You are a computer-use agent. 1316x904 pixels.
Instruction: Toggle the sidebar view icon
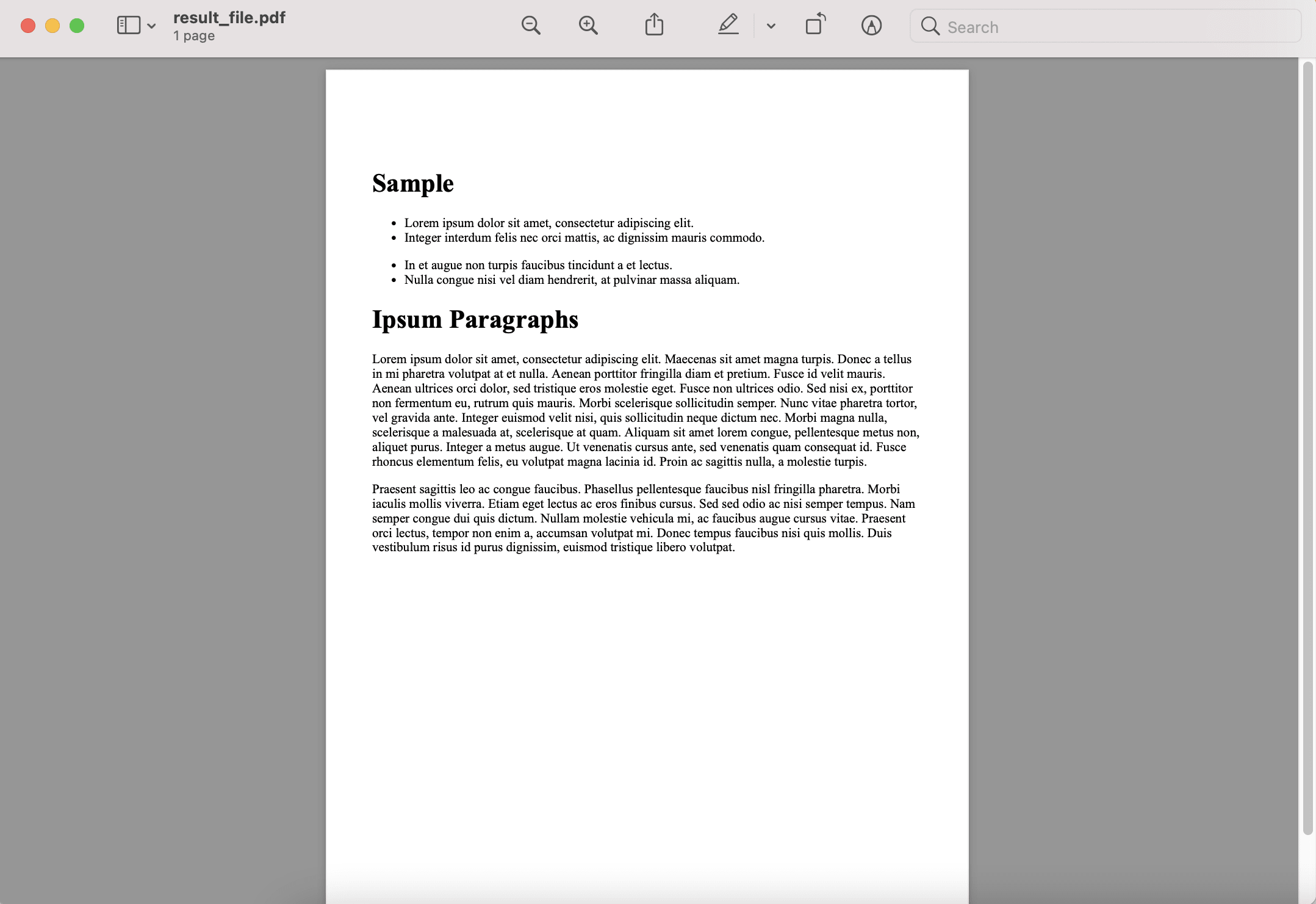pos(129,26)
